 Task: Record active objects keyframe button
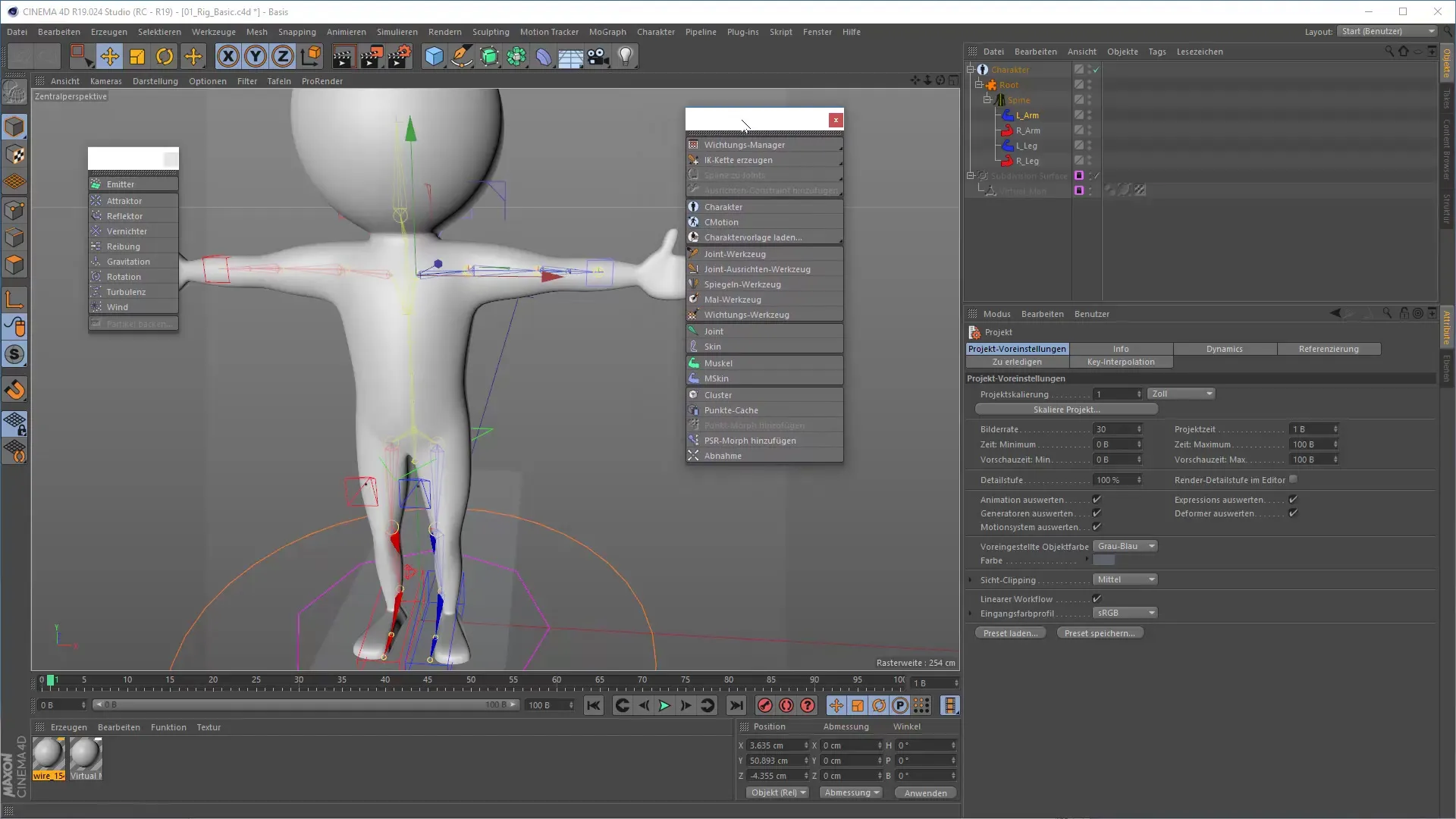765,705
